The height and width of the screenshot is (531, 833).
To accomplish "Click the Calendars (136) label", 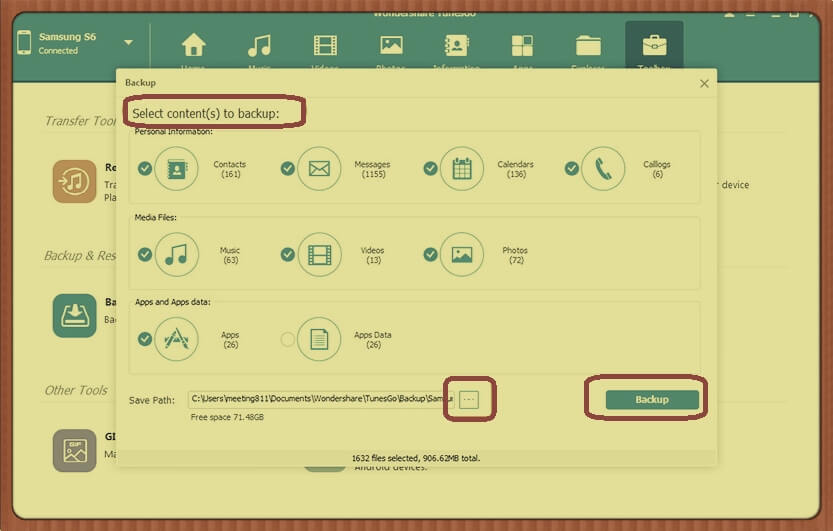I will [515, 169].
